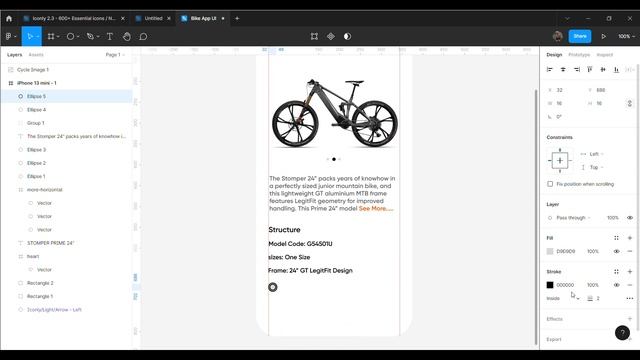
Task: Open the shape tools dropdown arrow
Action: [x=78, y=37]
